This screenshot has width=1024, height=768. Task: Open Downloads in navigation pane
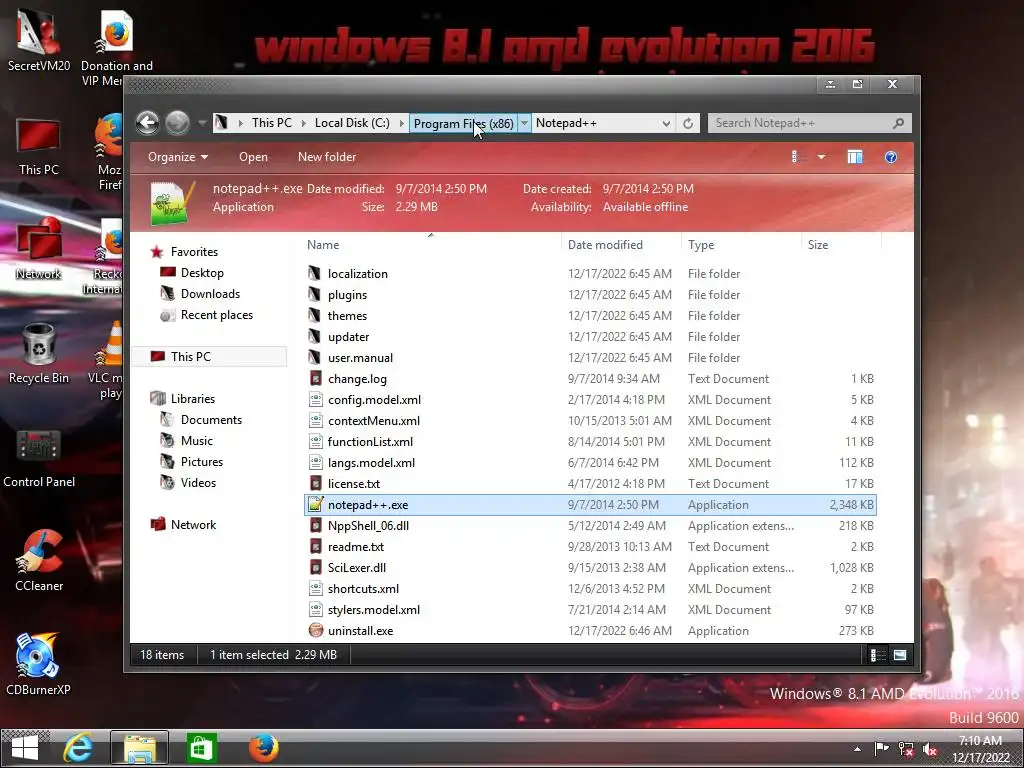[210, 294]
